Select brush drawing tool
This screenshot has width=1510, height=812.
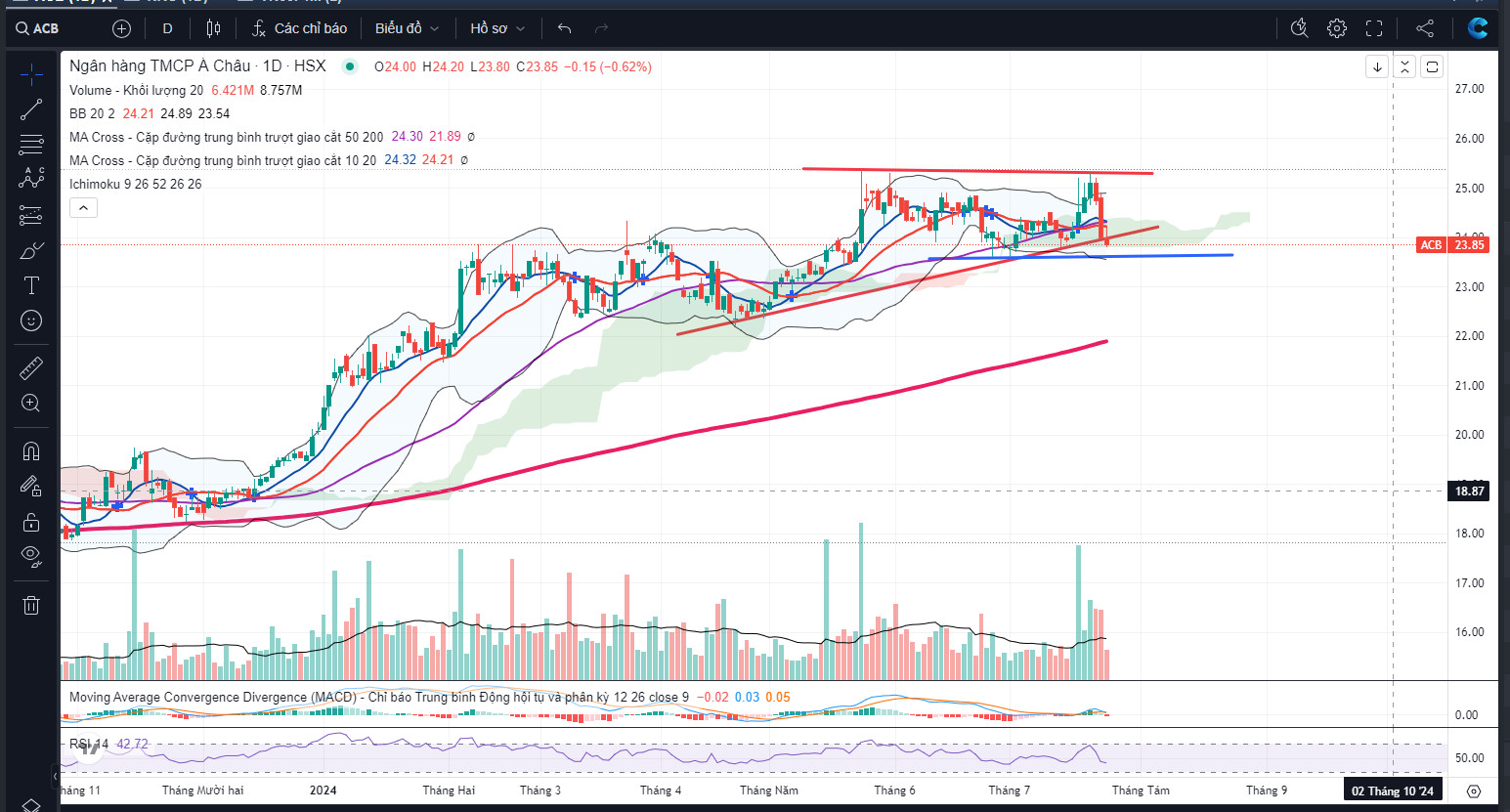click(31, 250)
